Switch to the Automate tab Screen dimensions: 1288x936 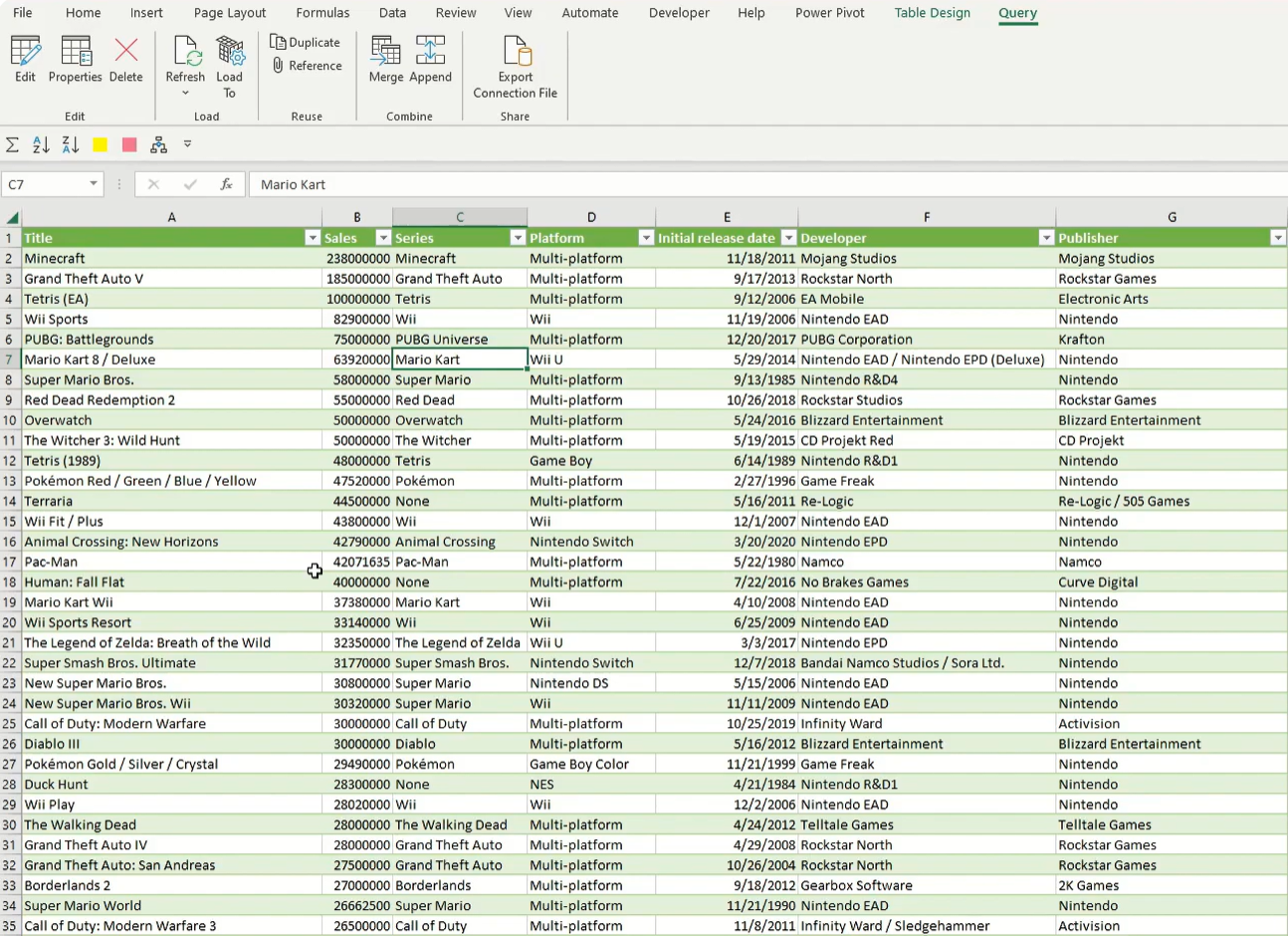pyautogui.click(x=590, y=13)
